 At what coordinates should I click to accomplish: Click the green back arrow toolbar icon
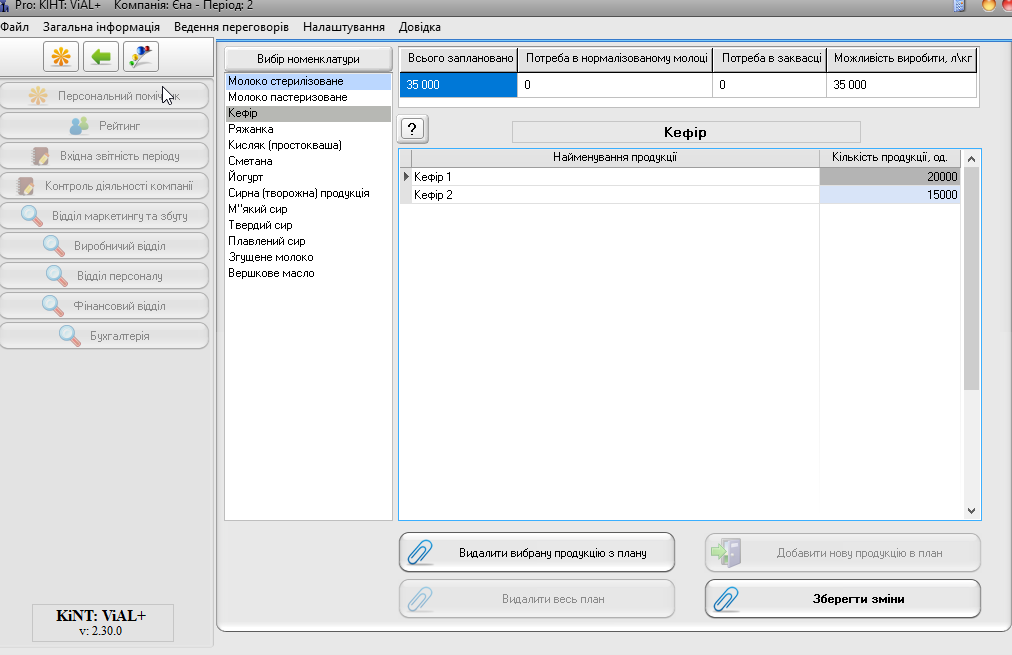pyautogui.click(x=101, y=57)
